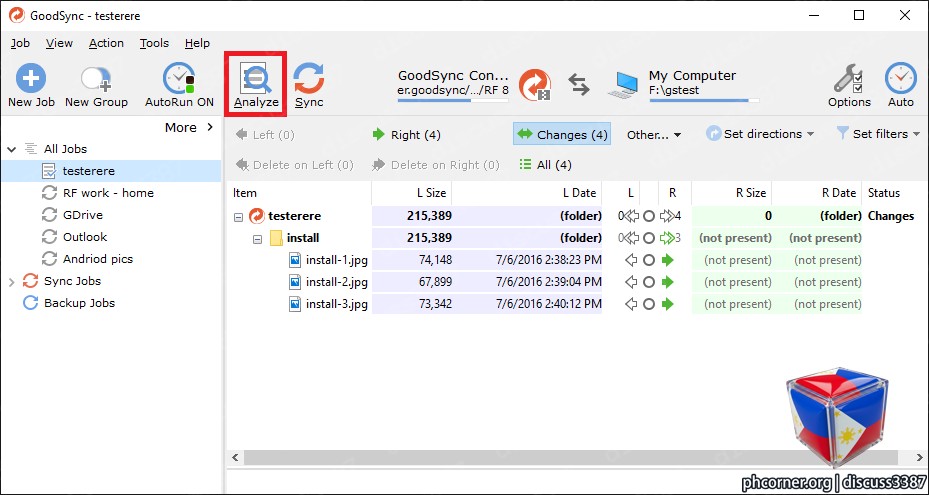Click the Status column header
Viewport: 929px width, 495px height.
(x=895, y=193)
